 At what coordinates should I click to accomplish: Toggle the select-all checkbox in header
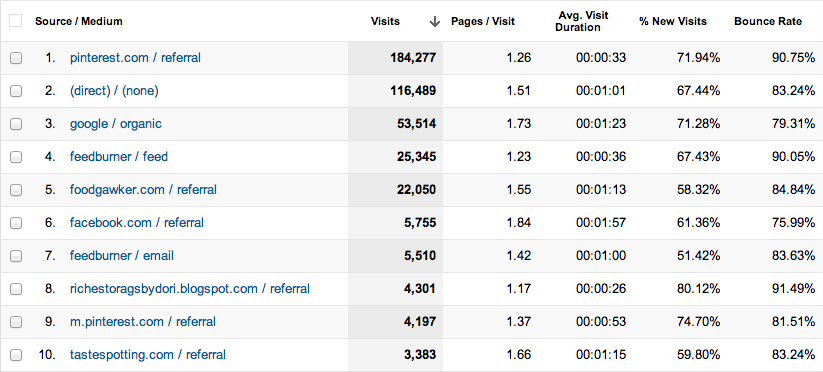(x=16, y=21)
